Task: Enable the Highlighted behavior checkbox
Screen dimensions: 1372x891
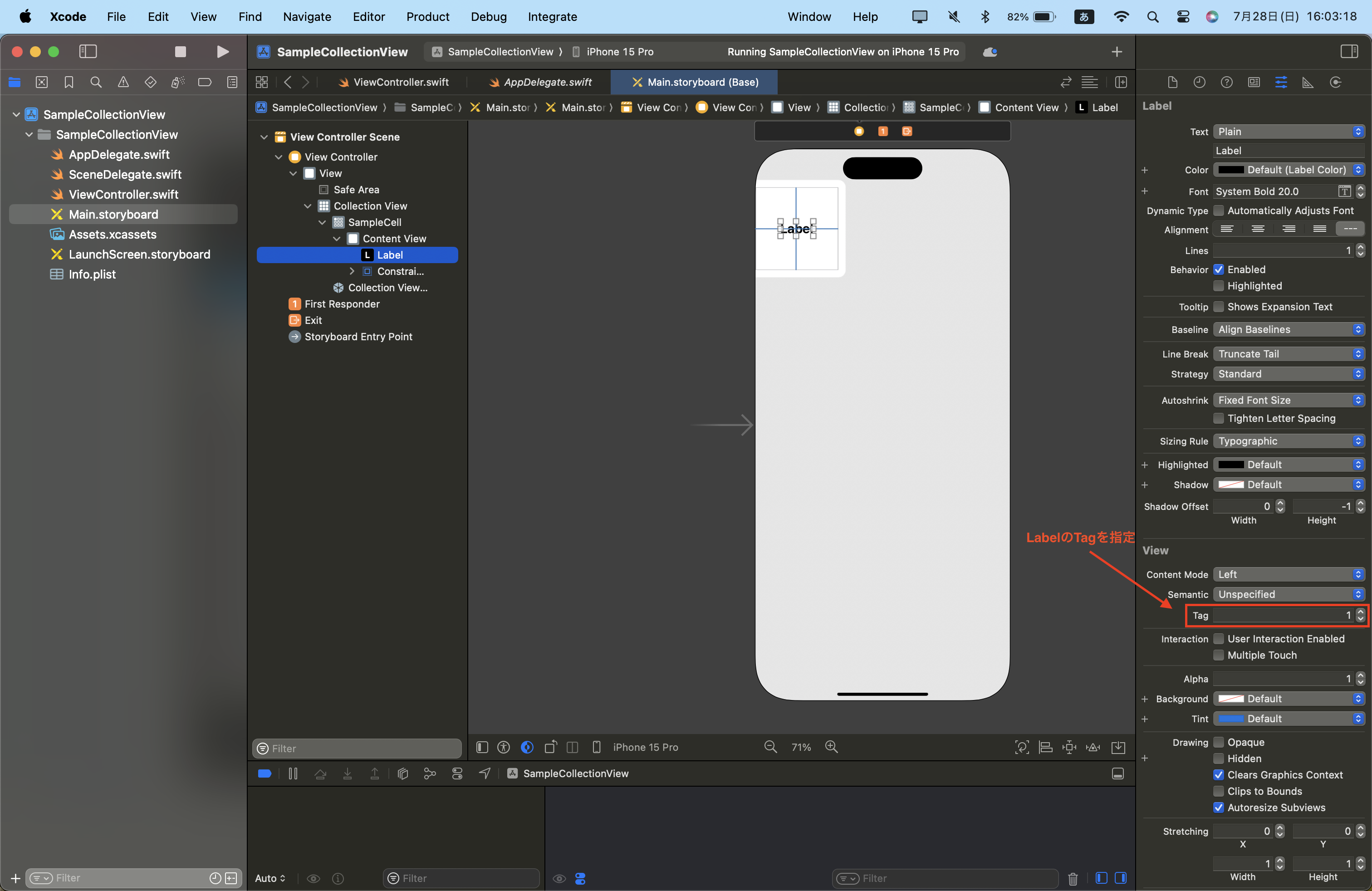Action: (1219, 286)
